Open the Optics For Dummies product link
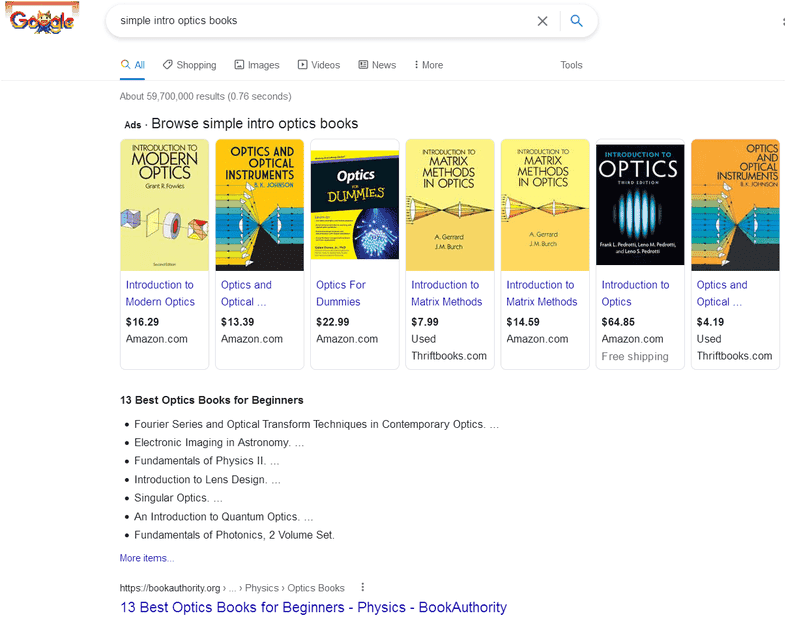786x620 pixels. (341, 293)
